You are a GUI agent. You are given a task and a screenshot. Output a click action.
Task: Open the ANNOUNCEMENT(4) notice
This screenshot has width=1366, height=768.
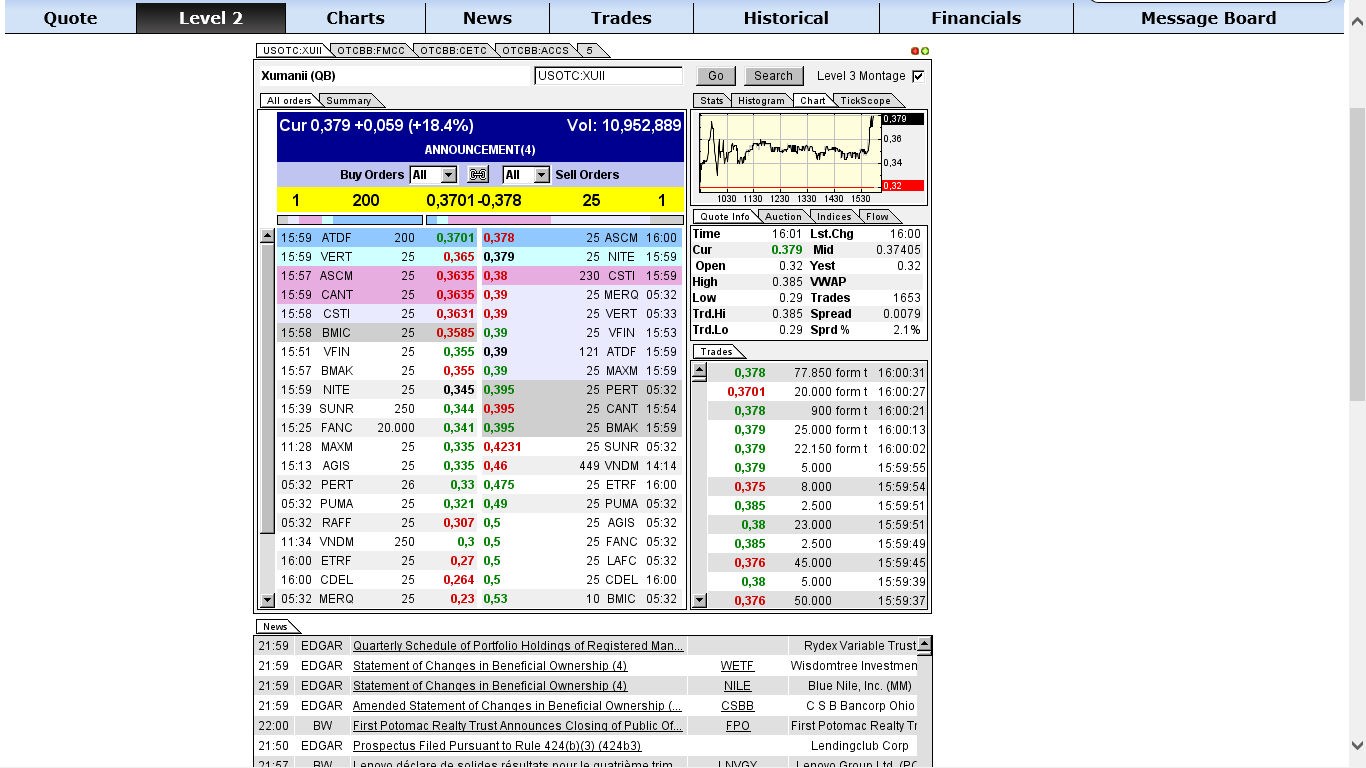480,150
